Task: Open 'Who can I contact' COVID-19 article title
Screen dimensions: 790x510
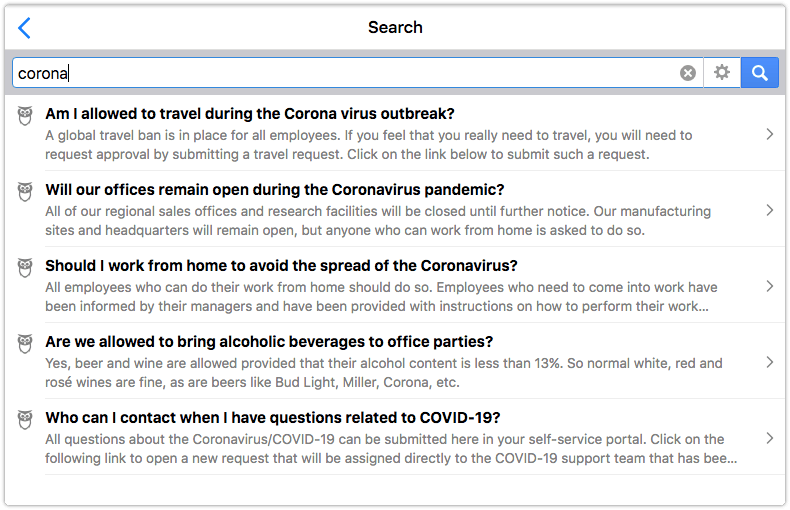Action: pos(273,418)
